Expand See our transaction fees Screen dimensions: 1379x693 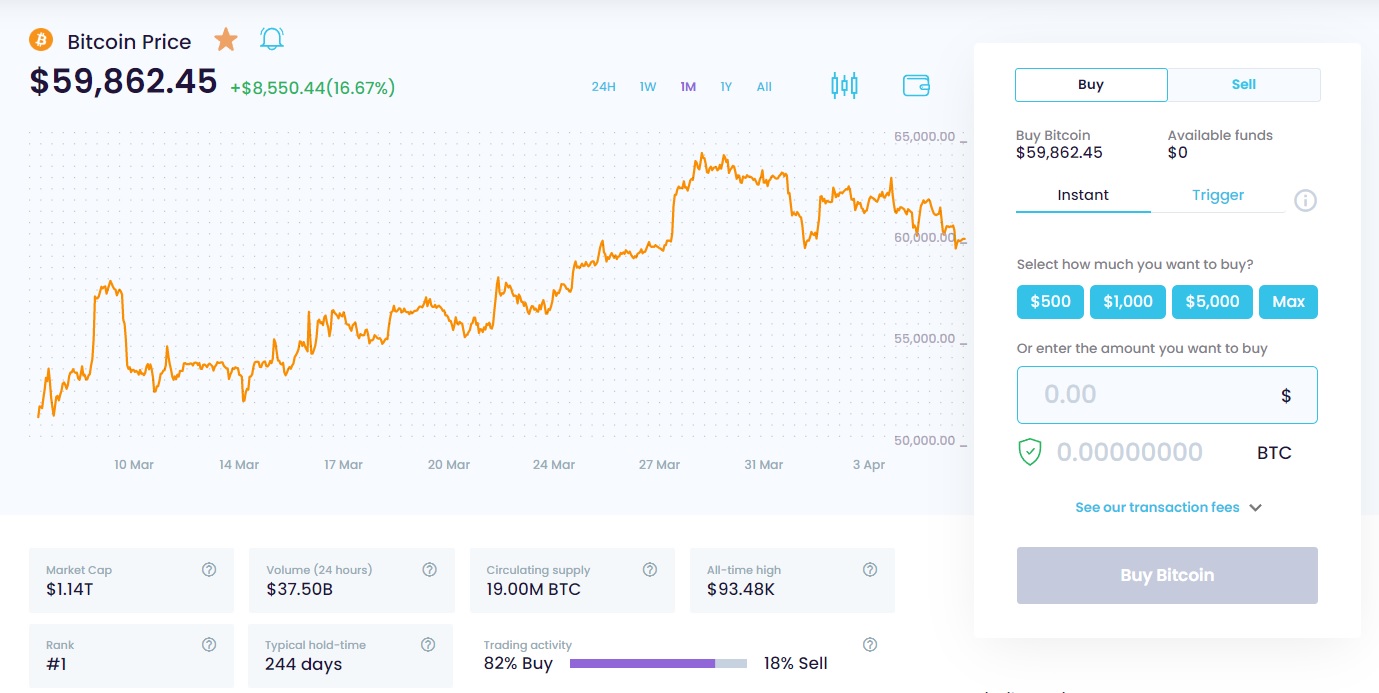click(1157, 508)
